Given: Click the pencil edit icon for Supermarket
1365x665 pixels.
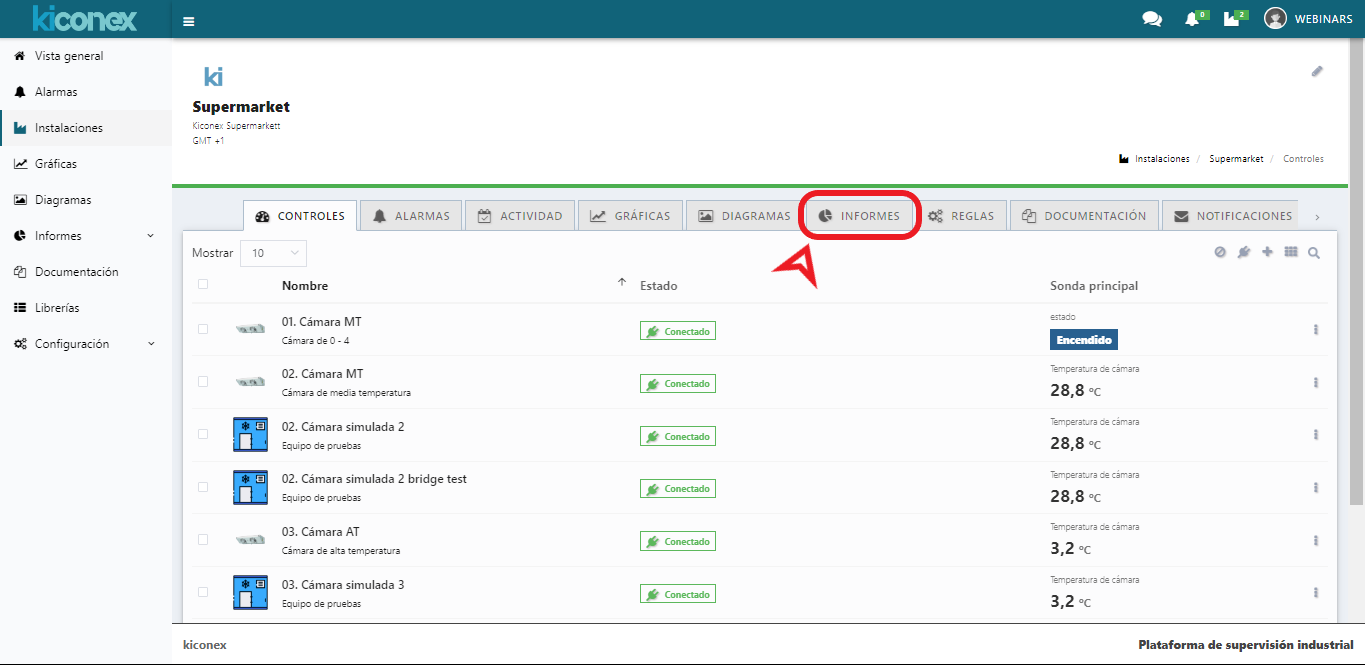Looking at the screenshot, I should (x=1317, y=71).
